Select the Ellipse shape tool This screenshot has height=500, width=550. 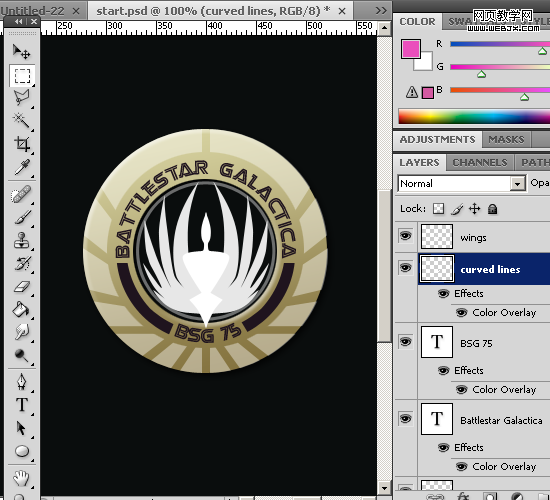22,451
